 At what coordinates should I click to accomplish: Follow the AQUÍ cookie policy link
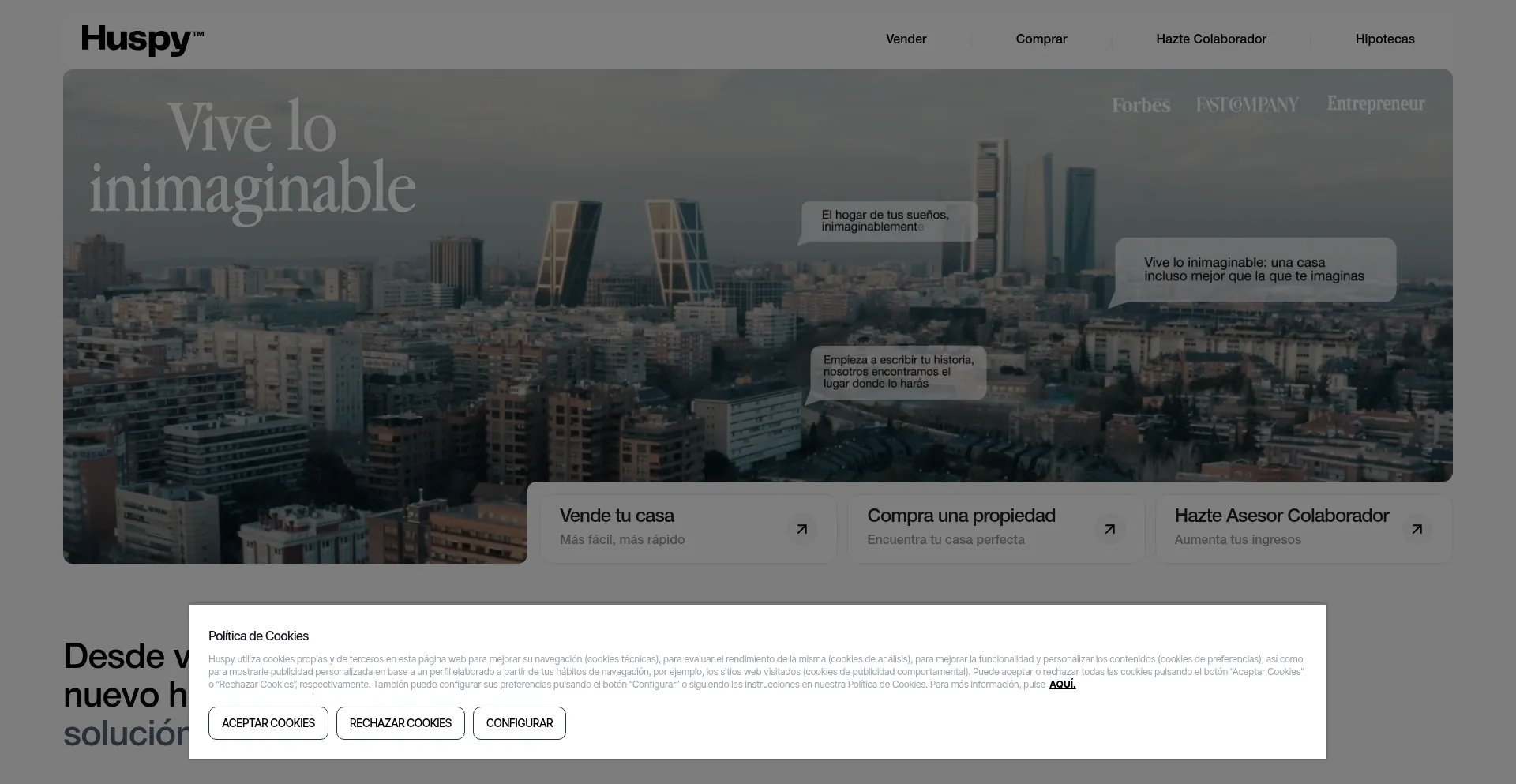point(1062,685)
